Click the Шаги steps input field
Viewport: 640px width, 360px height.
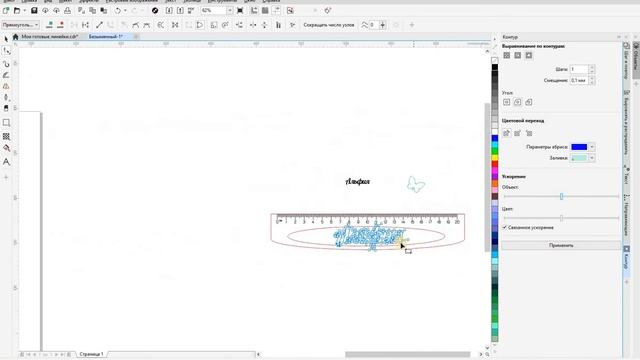click(579, 69)
